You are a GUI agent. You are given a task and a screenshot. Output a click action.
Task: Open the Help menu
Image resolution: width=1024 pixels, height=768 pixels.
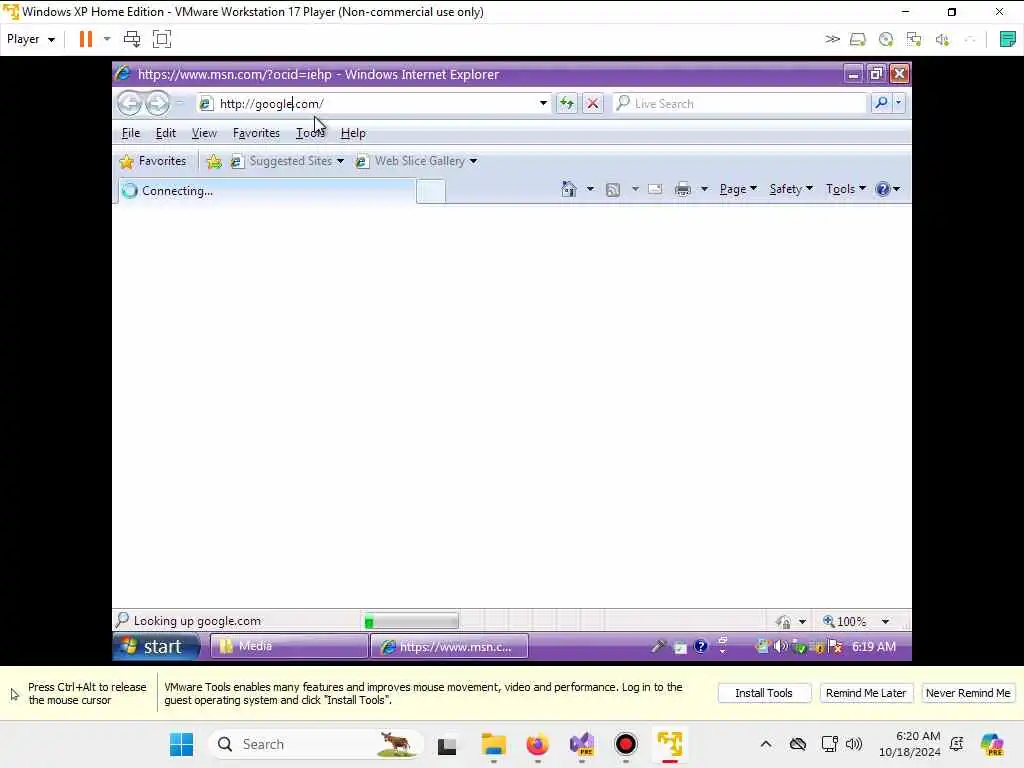pyautogui.click(x=353, y=133)
